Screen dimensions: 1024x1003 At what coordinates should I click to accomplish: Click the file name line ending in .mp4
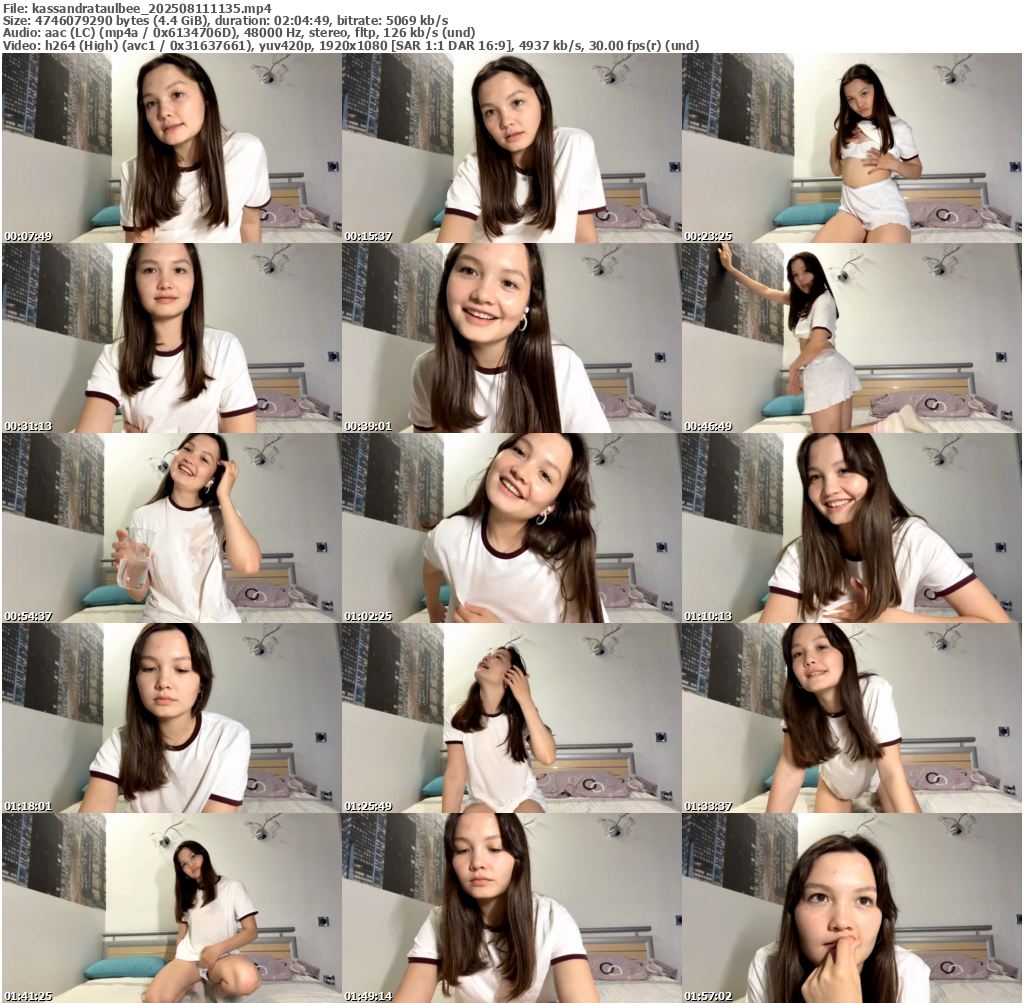click(137, 8)
